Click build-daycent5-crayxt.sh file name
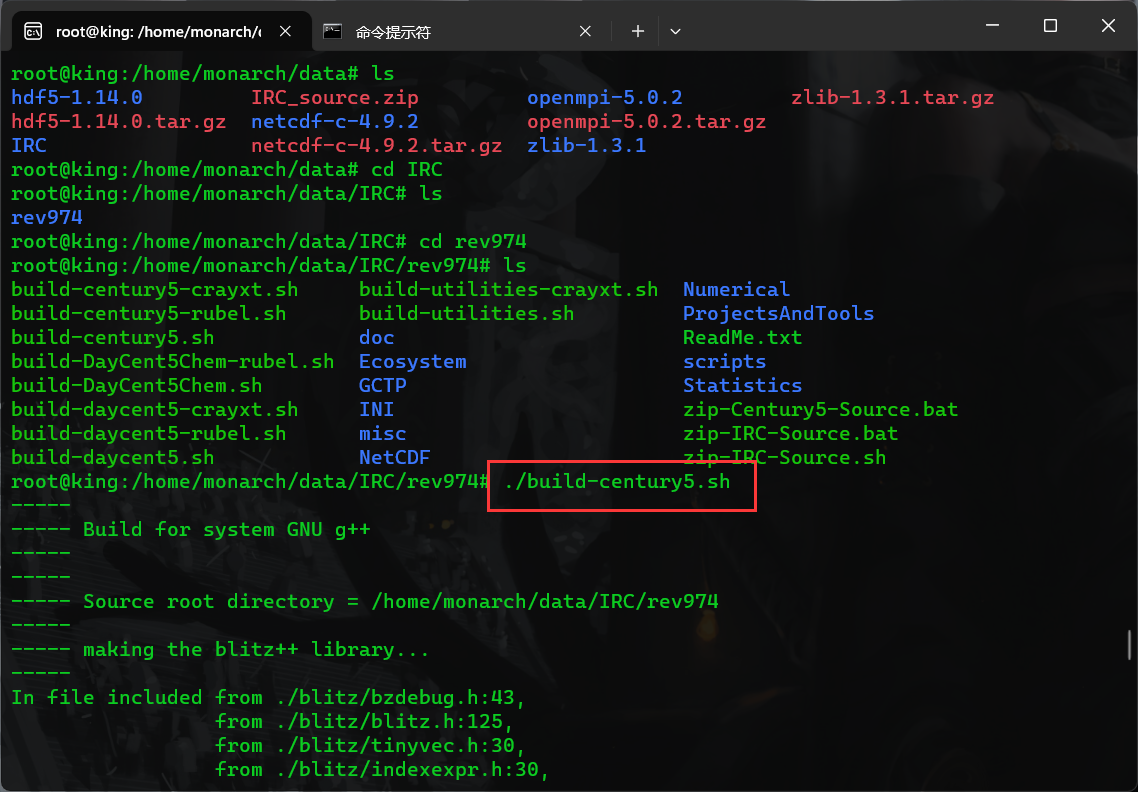 tap(155, 409)
